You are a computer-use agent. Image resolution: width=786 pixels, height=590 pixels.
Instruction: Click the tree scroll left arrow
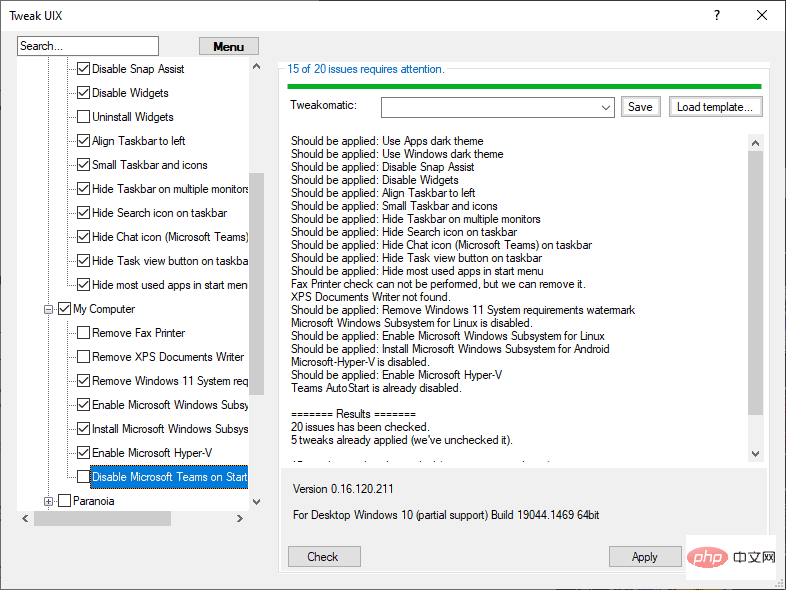25,518
